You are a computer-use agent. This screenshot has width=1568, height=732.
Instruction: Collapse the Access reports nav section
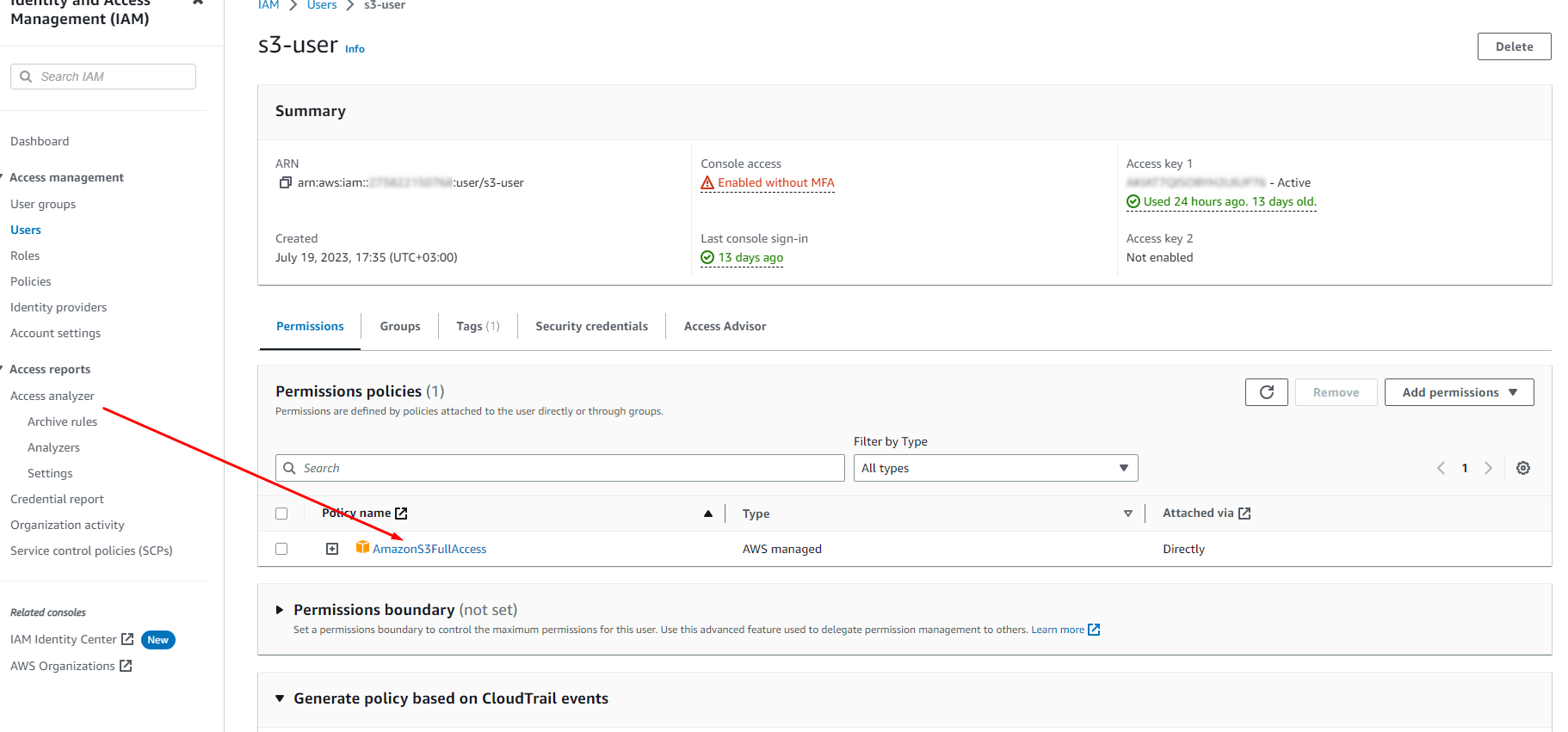[x=1, y=369]
